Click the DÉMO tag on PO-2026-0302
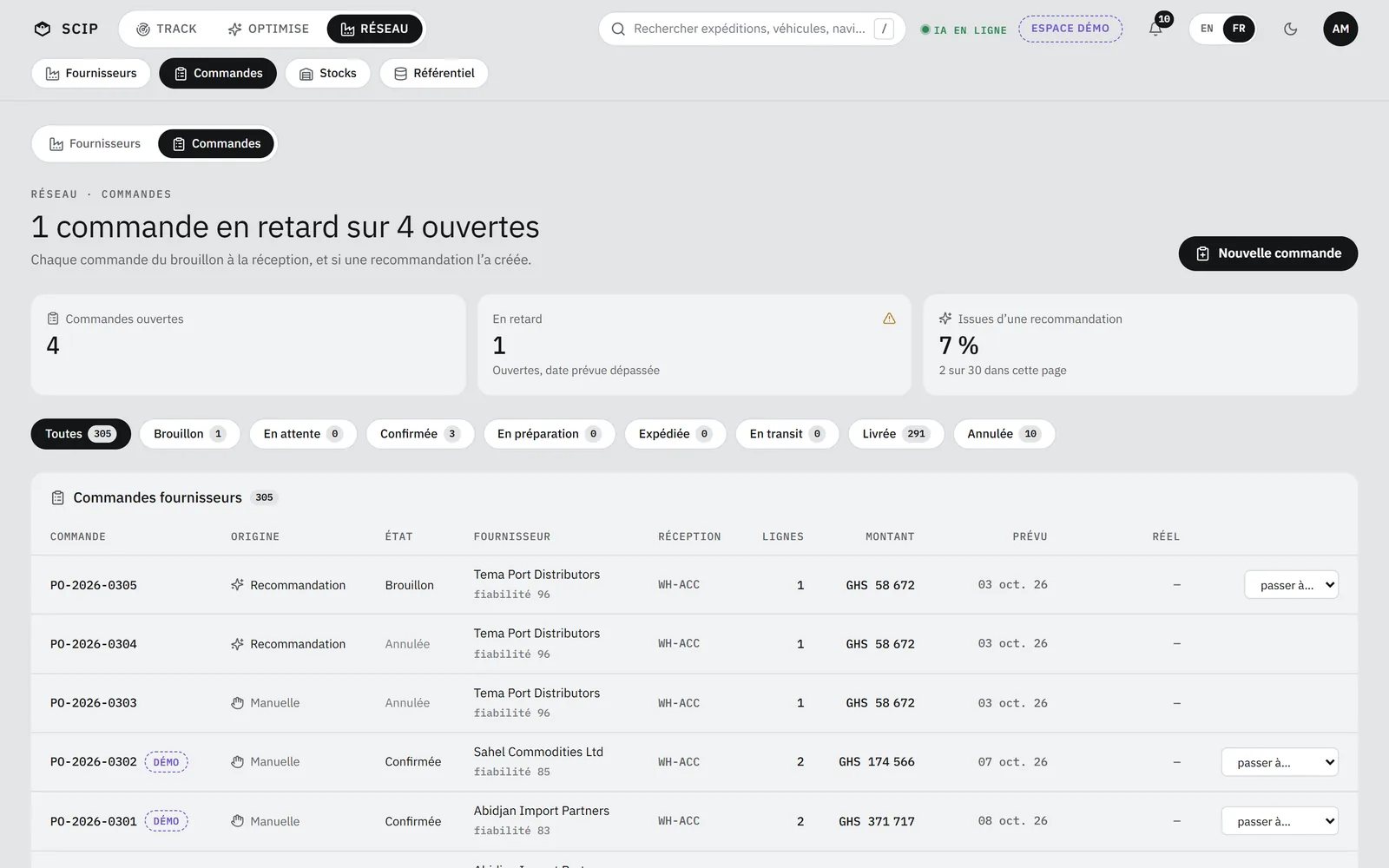1389x868 pixels. (166, 762)
